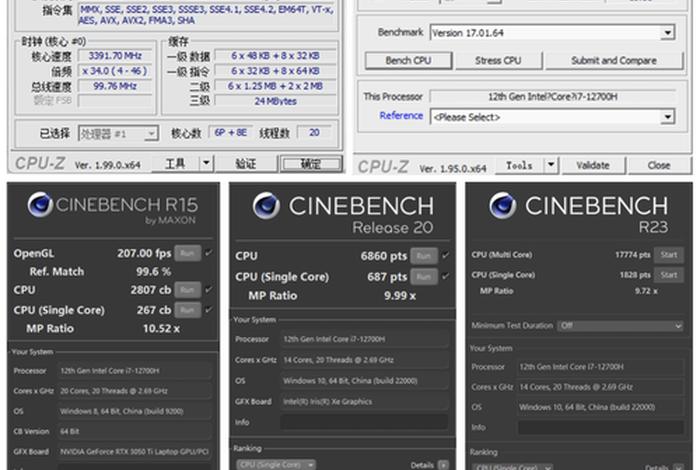Start CPU (Multi Core) test in Cinebench R23
700x470 pixels.
(668, 255)
